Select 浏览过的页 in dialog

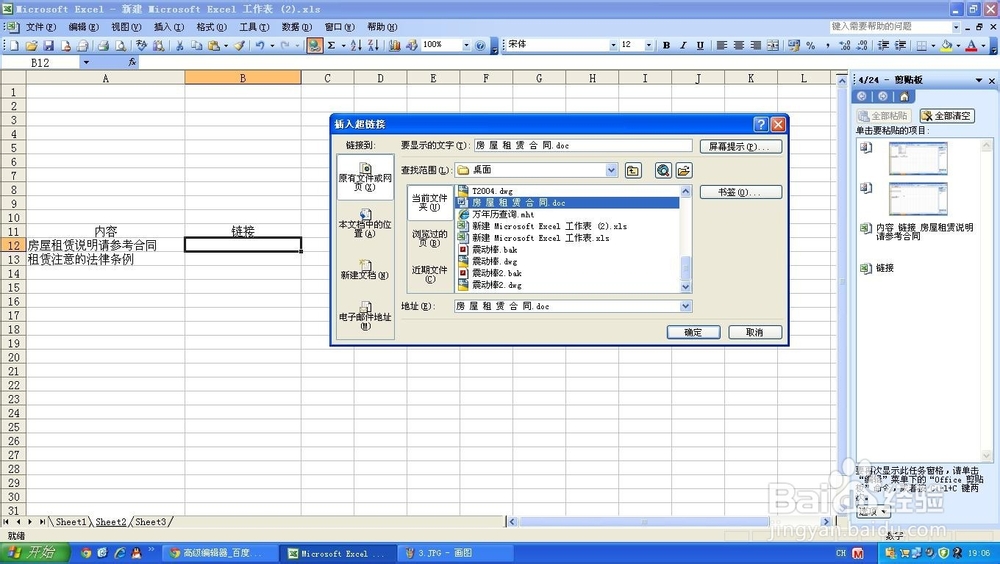429,237
